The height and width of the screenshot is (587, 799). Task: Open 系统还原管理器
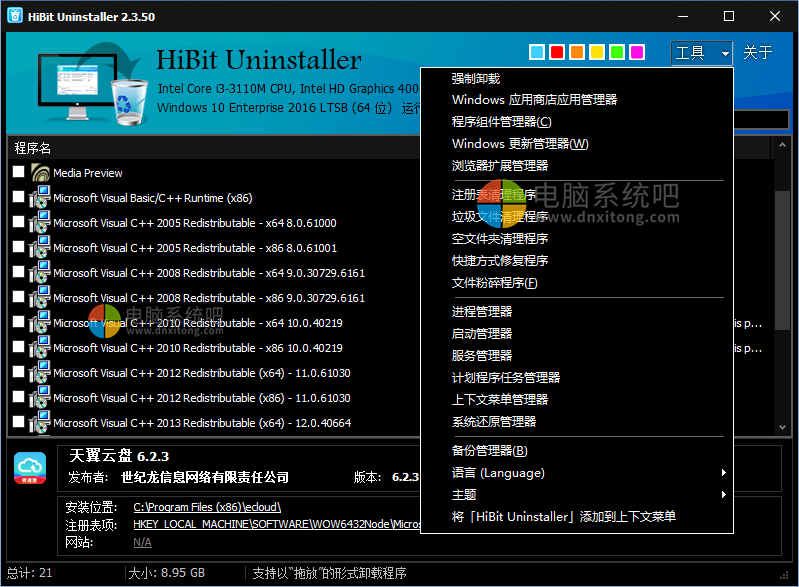click(577, 421)
